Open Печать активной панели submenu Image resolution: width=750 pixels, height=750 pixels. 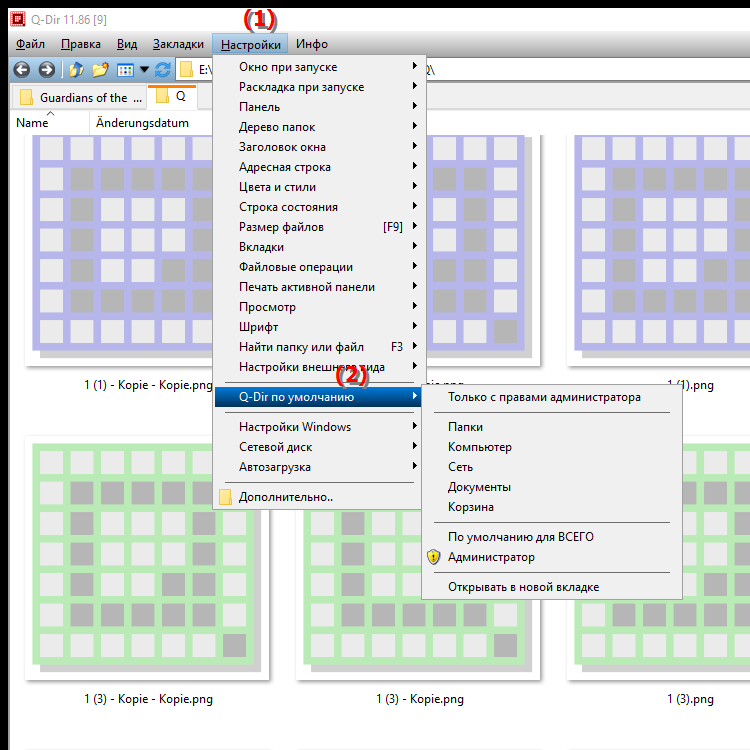point(318,287)
